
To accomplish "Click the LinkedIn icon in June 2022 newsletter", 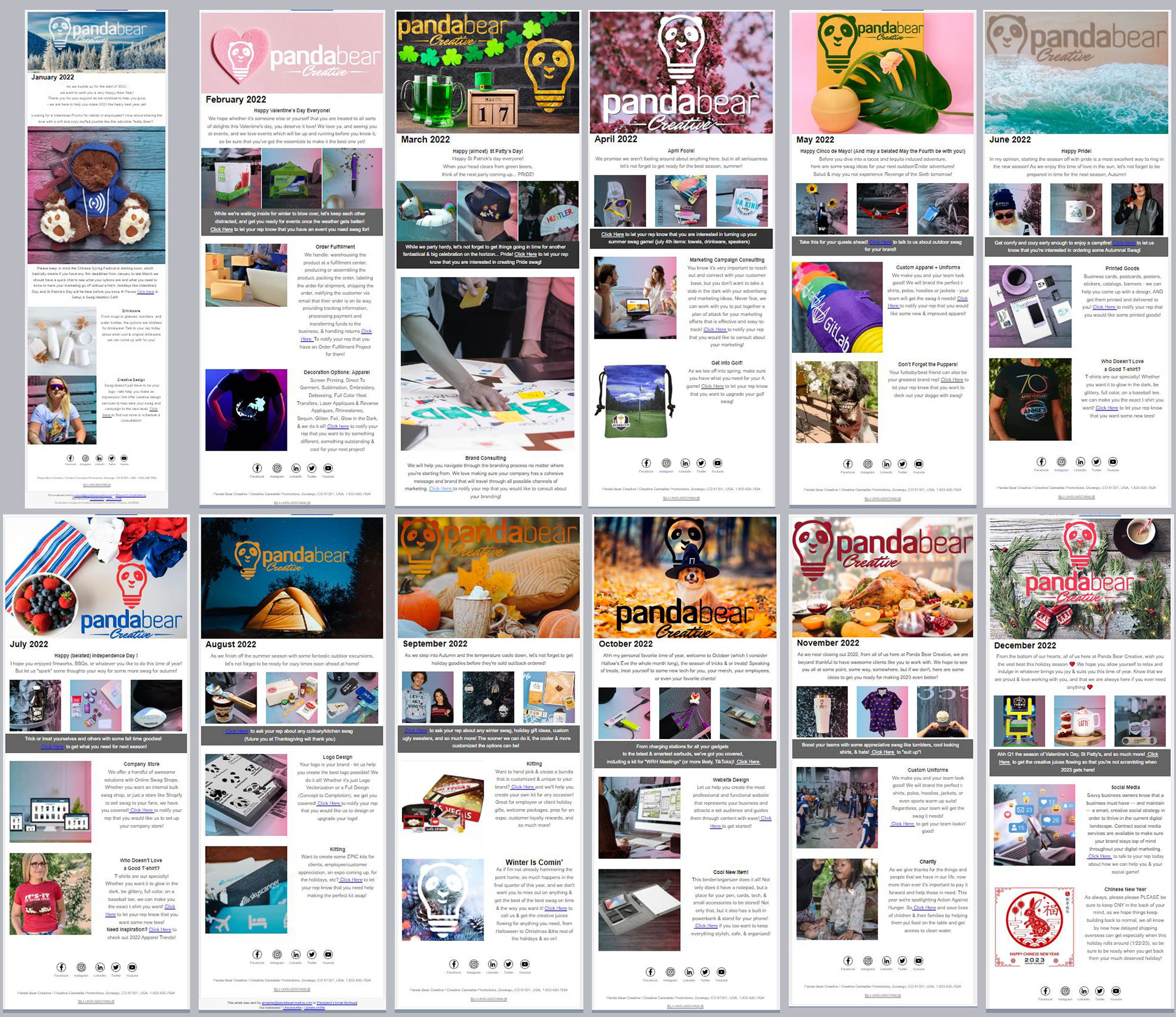I will (x=1080, y=462).
